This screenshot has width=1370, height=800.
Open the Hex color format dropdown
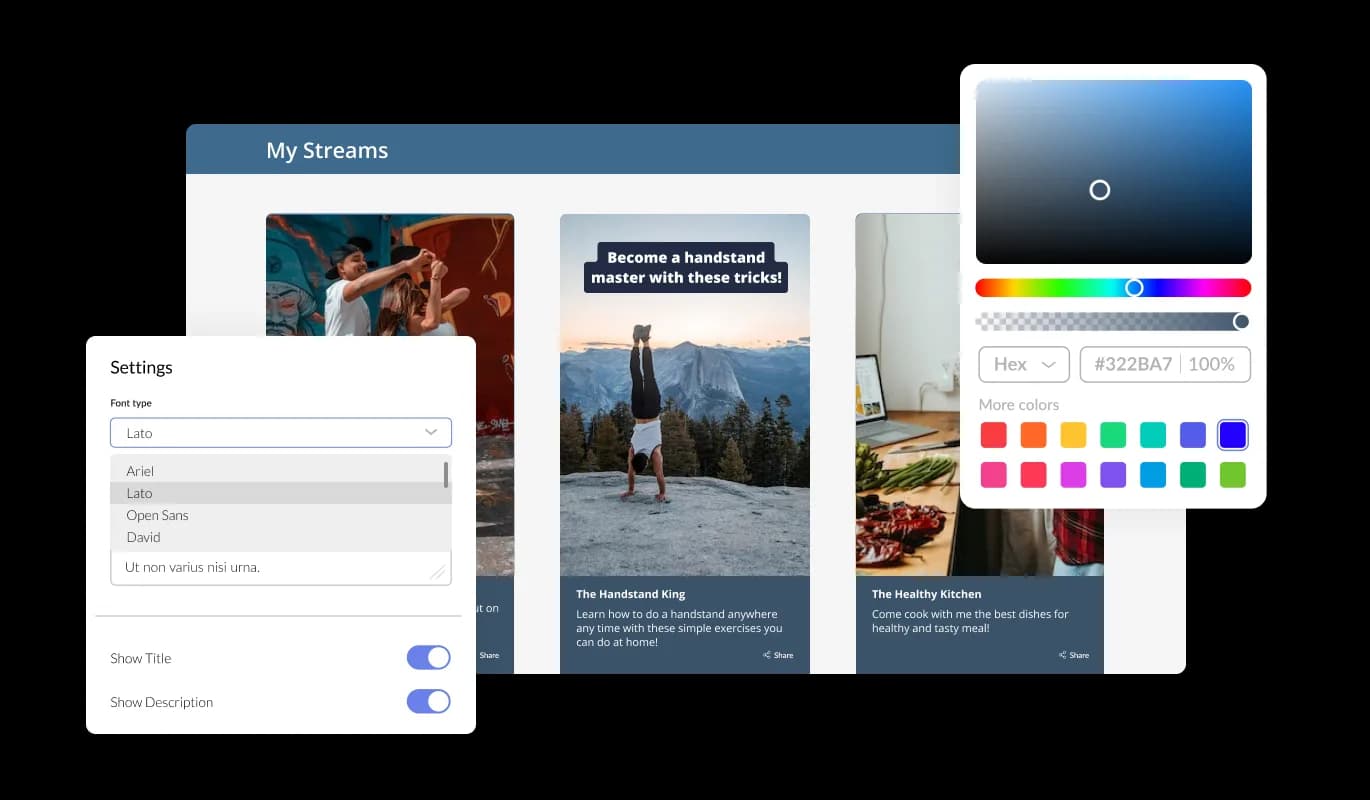pos(1024,364)
